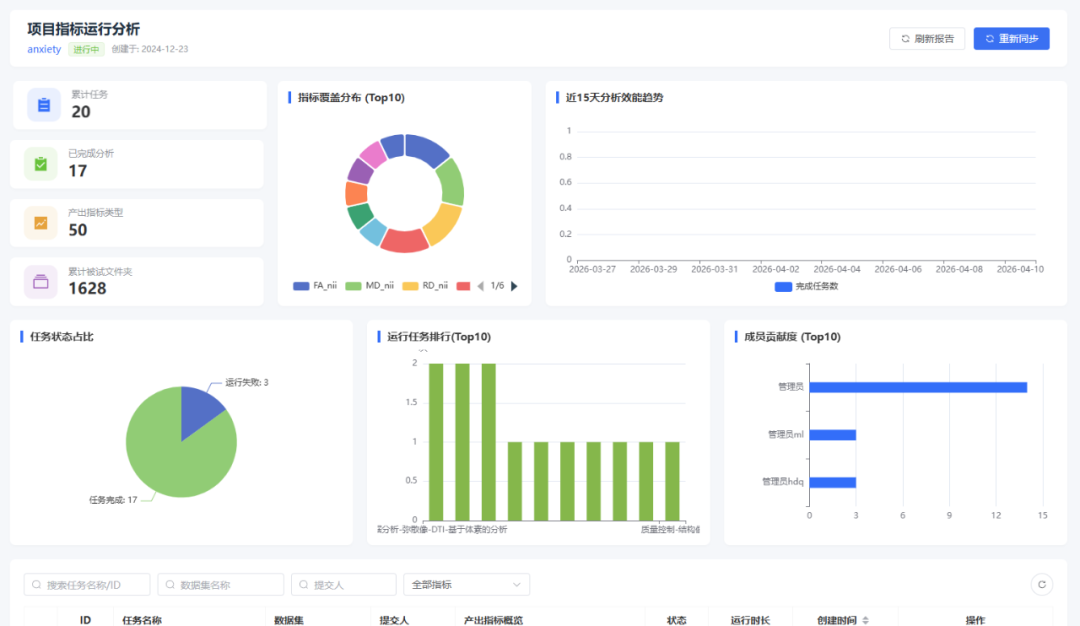
Task: Click the 管理员 bar in 成员贡献度 chart
Action: pyautogui.click(x=918, y=388)
